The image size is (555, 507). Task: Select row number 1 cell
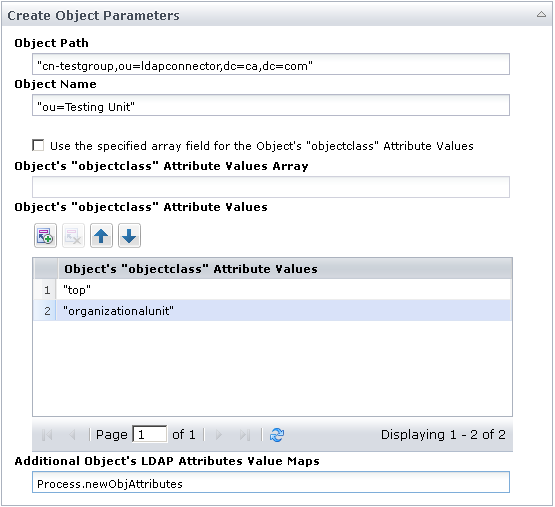tap(45, 290)
